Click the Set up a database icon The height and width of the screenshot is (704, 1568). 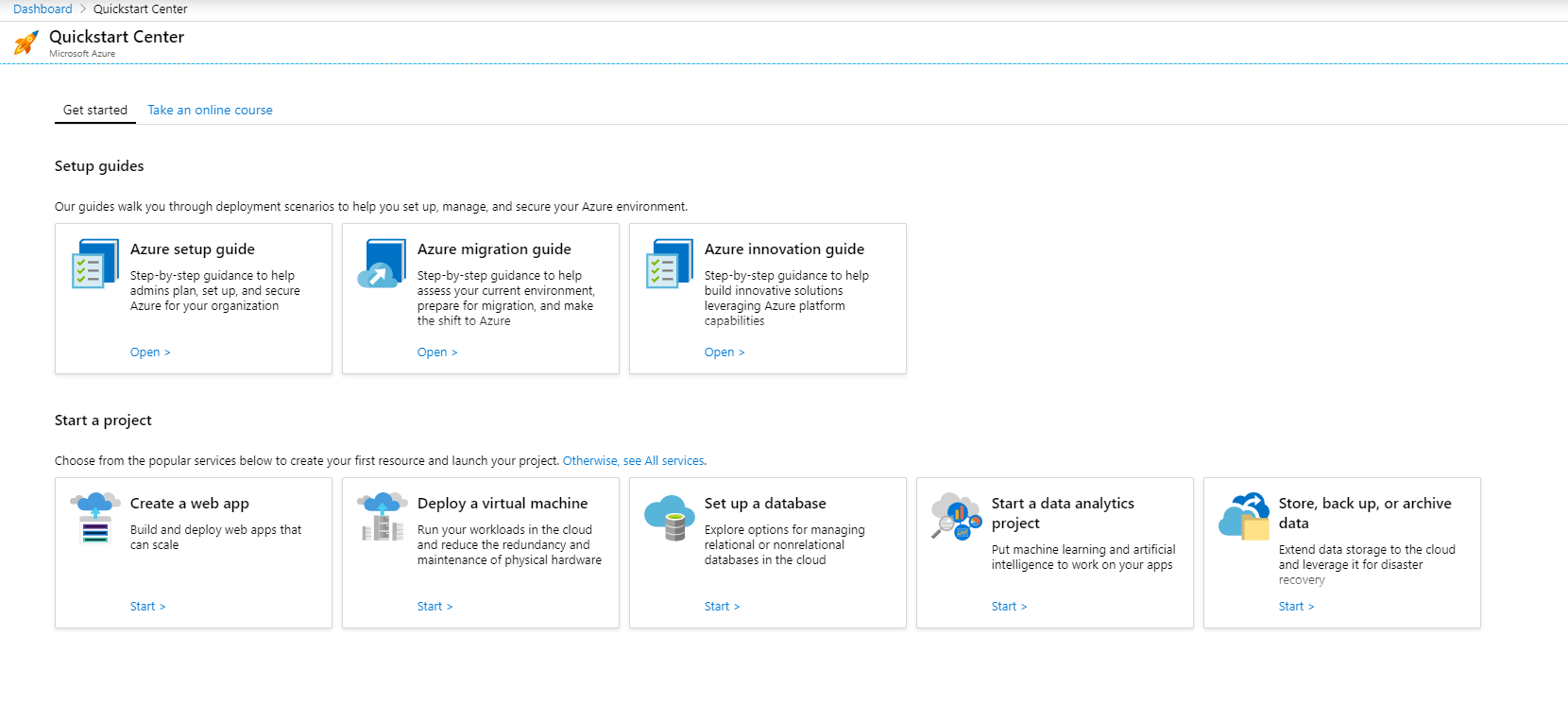click(670, 518)
